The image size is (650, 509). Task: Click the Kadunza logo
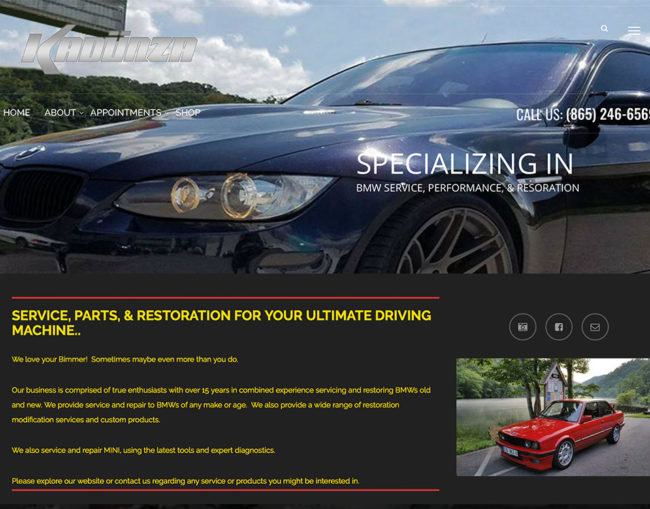coord(109,50)
